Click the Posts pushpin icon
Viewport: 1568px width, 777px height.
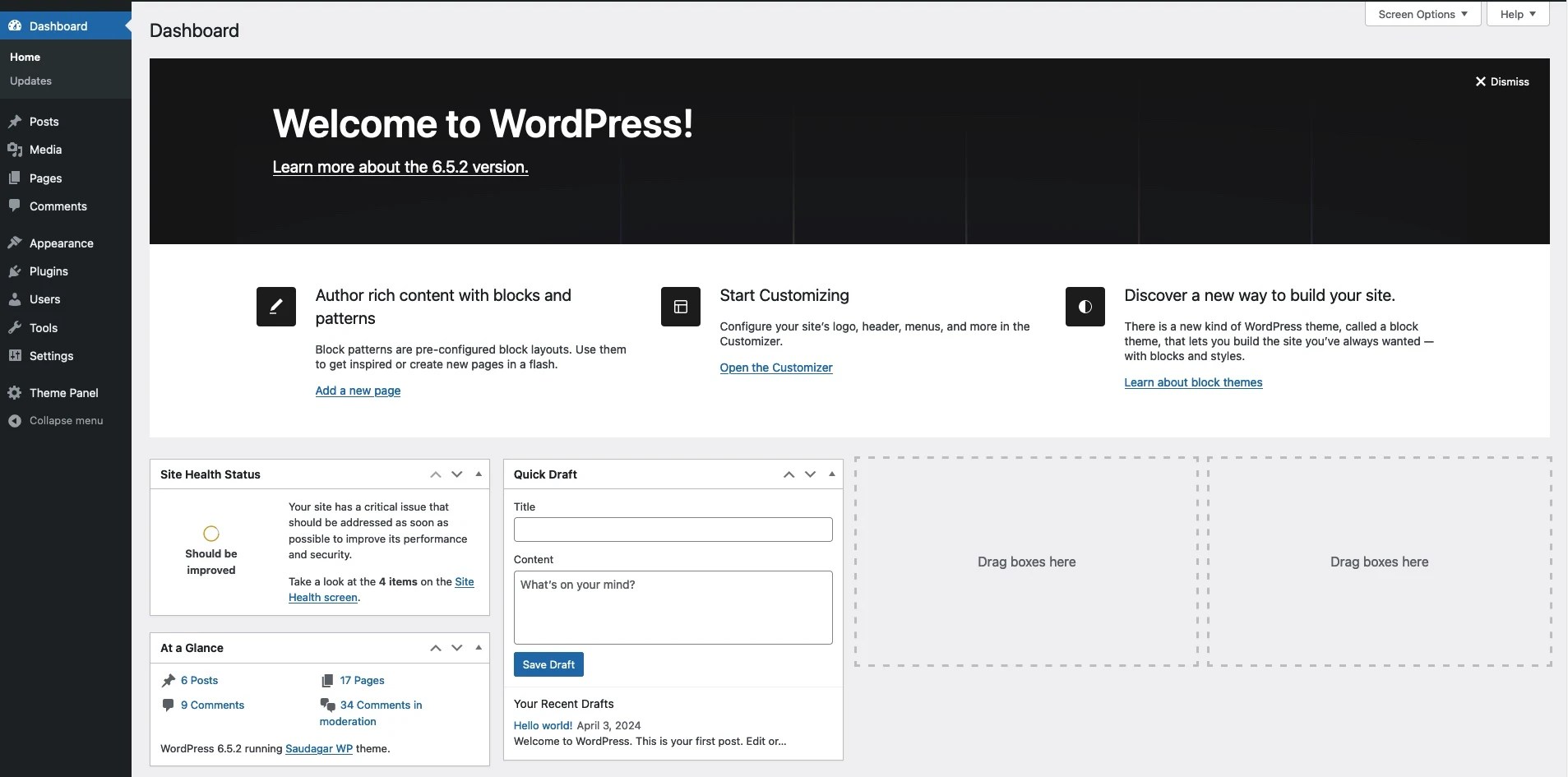pos(14,121)
